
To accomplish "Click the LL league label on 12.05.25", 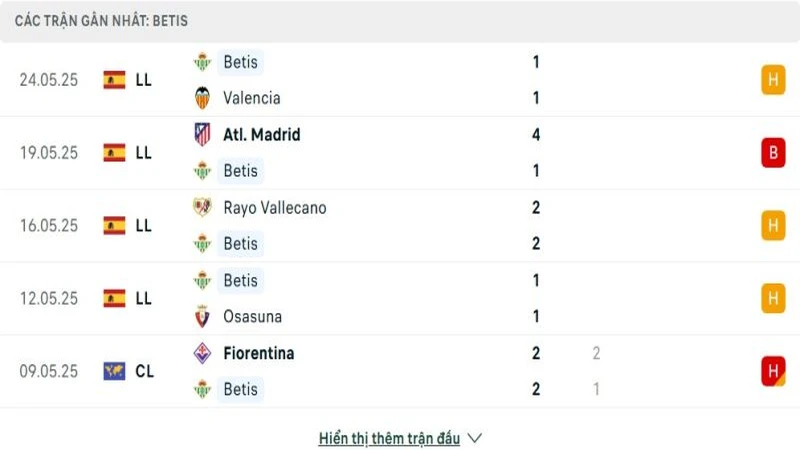I will (x=144, y=298).
